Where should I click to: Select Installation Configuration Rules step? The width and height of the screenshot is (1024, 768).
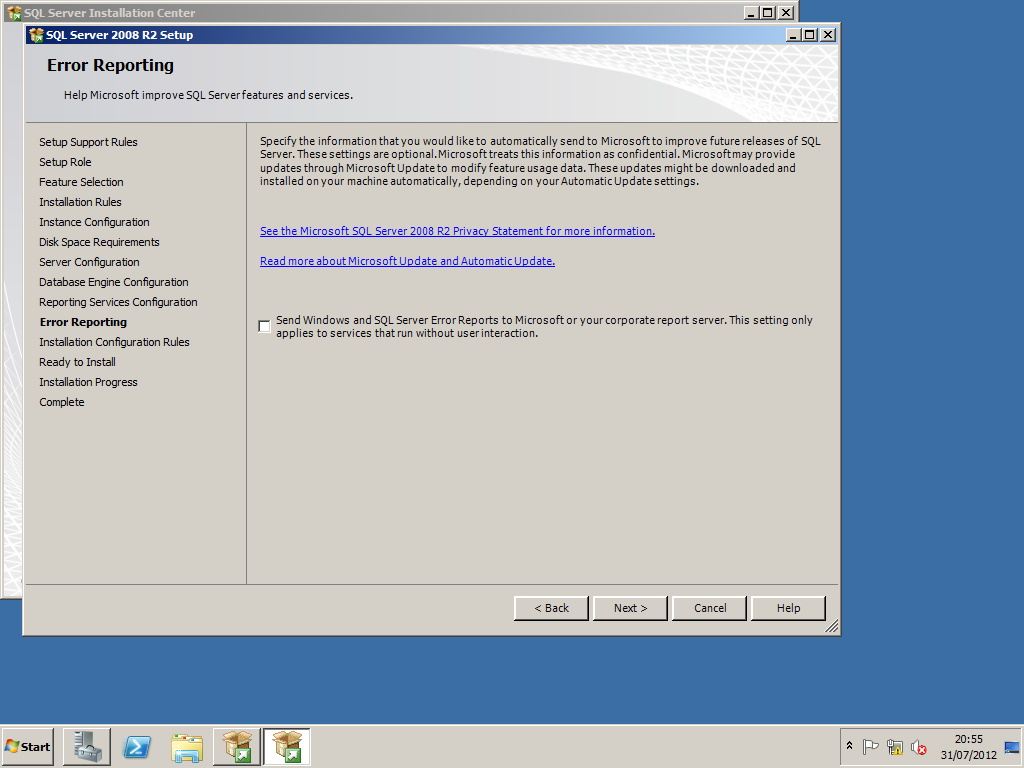coord(114,342)
